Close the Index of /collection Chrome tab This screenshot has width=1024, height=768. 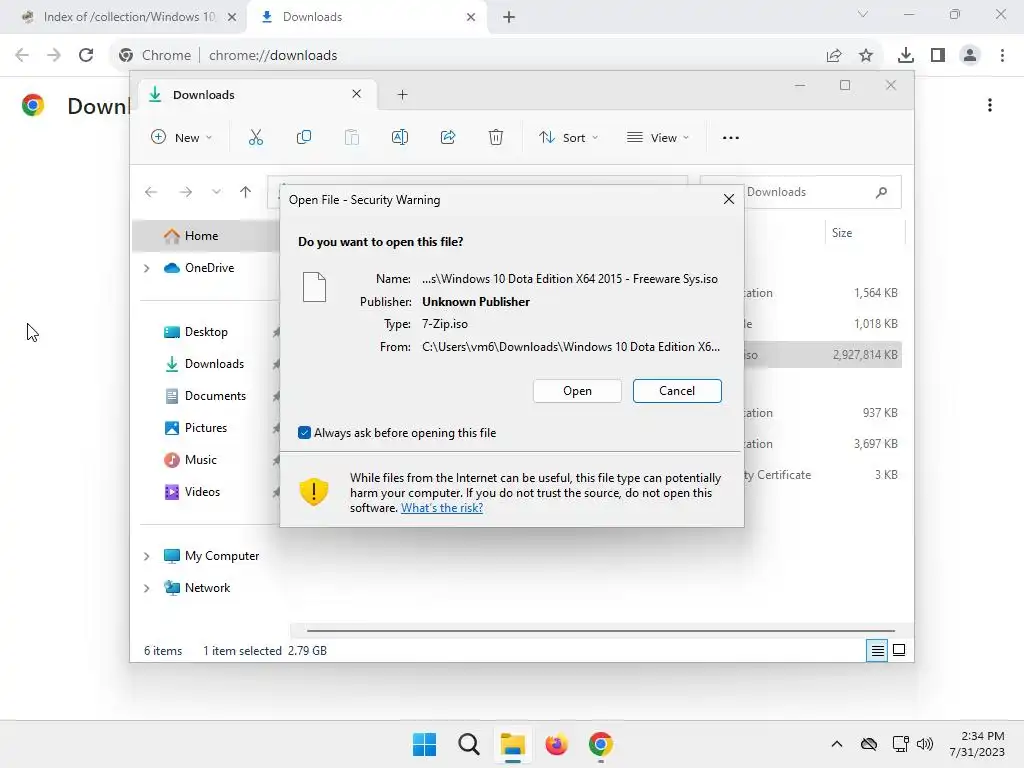(x=232, y=17)
